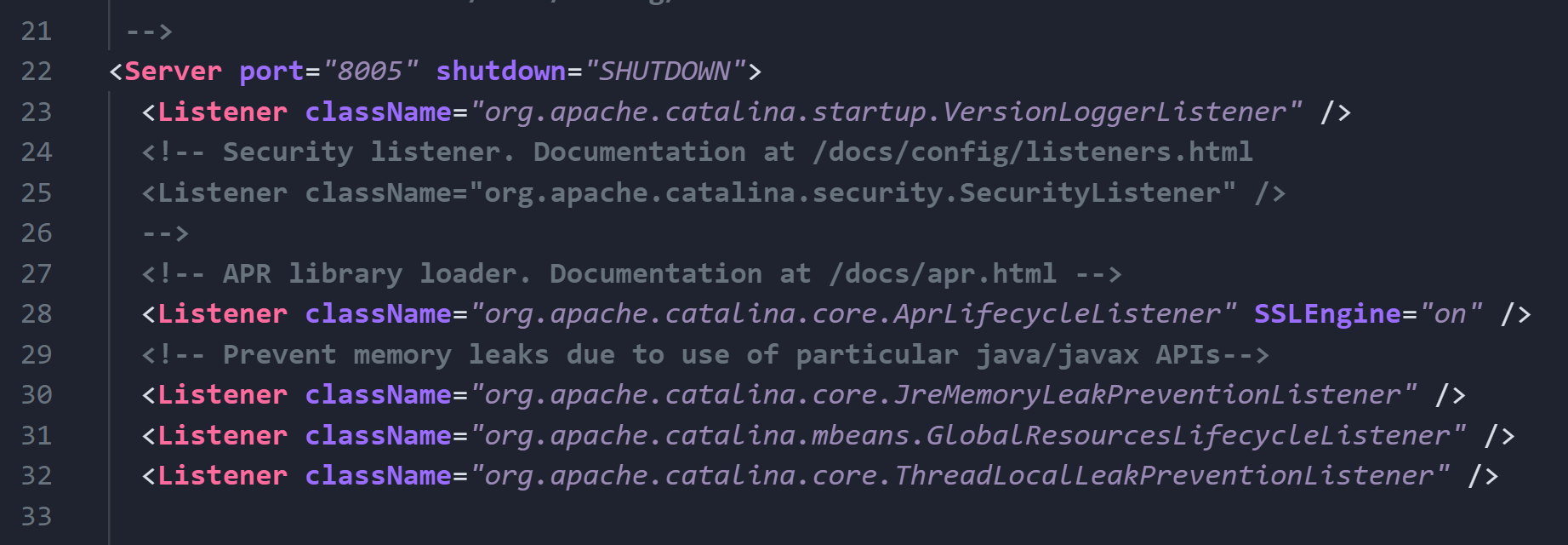Screen dimensions: 1568x545
Task: Click the commented-out SecurityListener line
Action: tap(713, 192)
